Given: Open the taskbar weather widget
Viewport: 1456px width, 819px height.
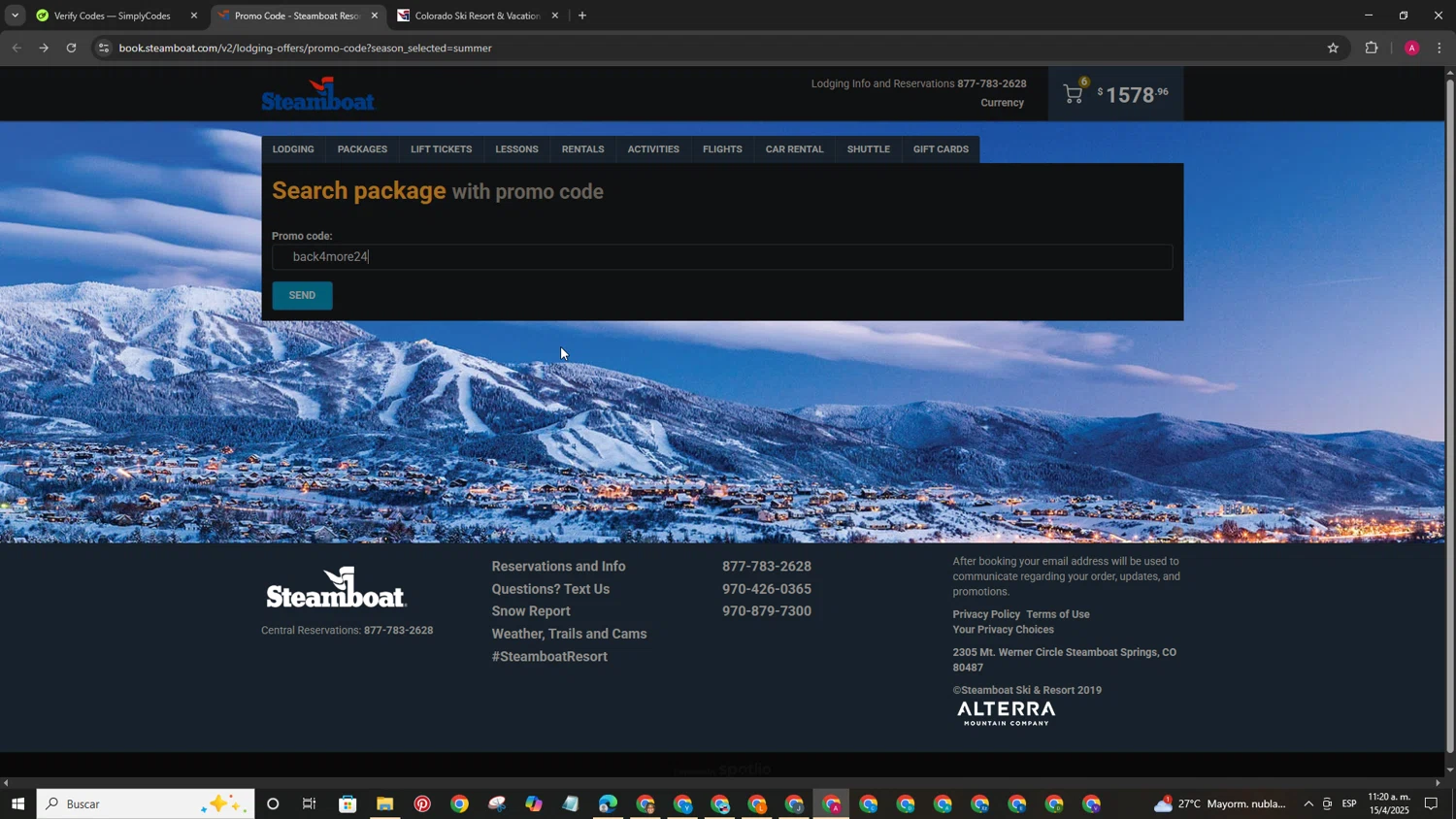Looking at the screenshot, I should click(x=1219, y=803).
